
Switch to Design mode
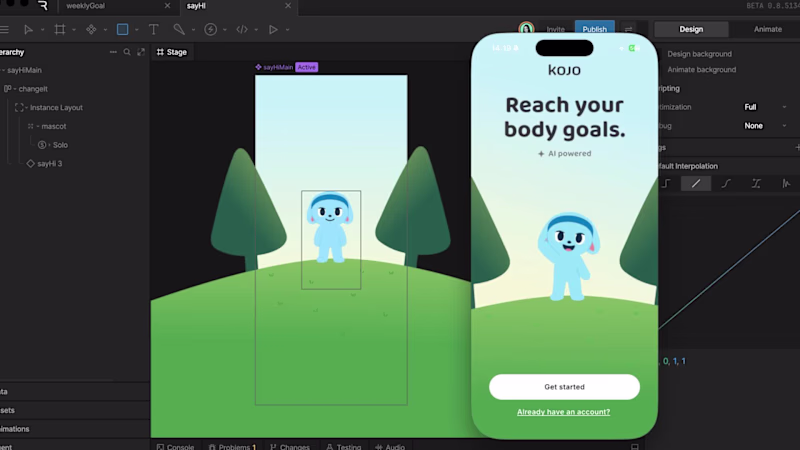pos(691,30)
